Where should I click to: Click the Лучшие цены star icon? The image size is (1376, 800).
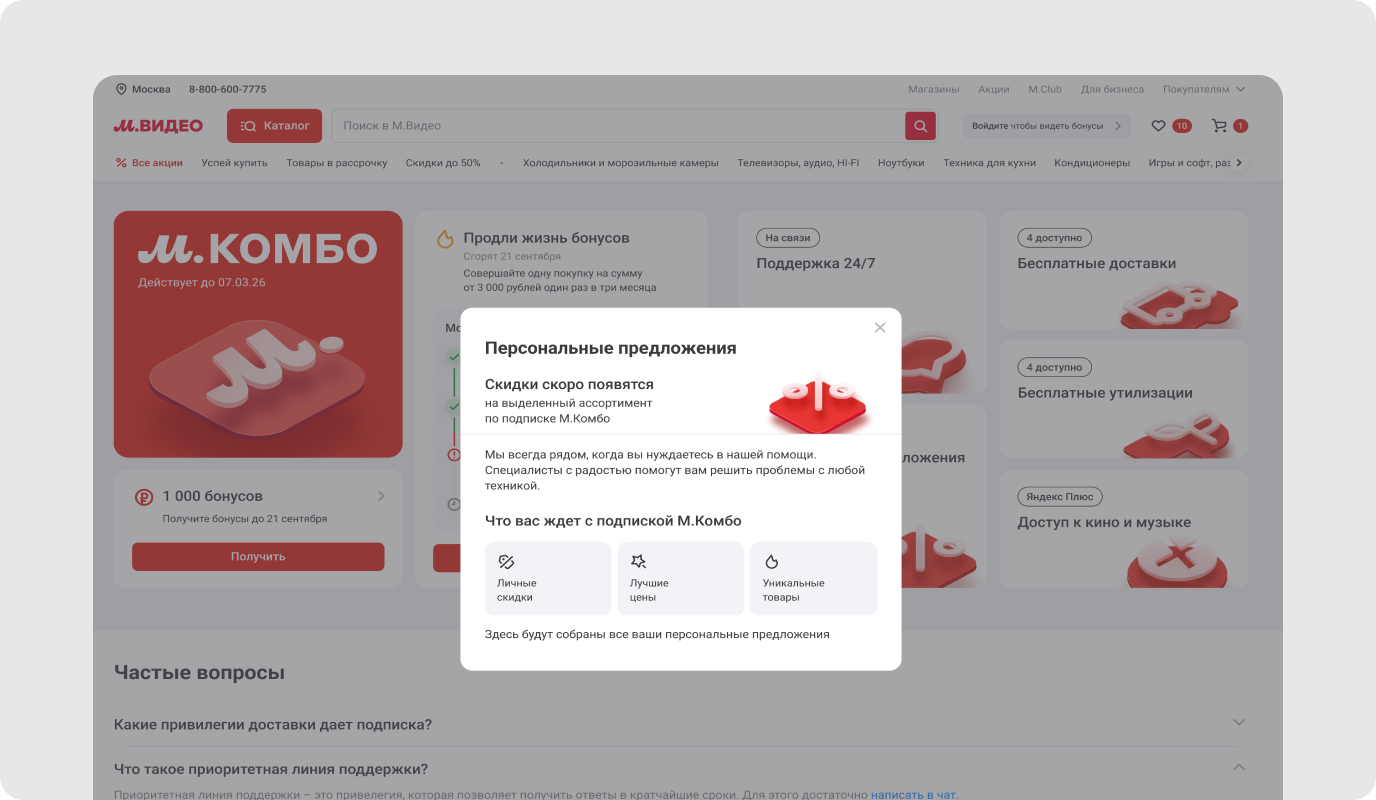(x=639, y=562)
